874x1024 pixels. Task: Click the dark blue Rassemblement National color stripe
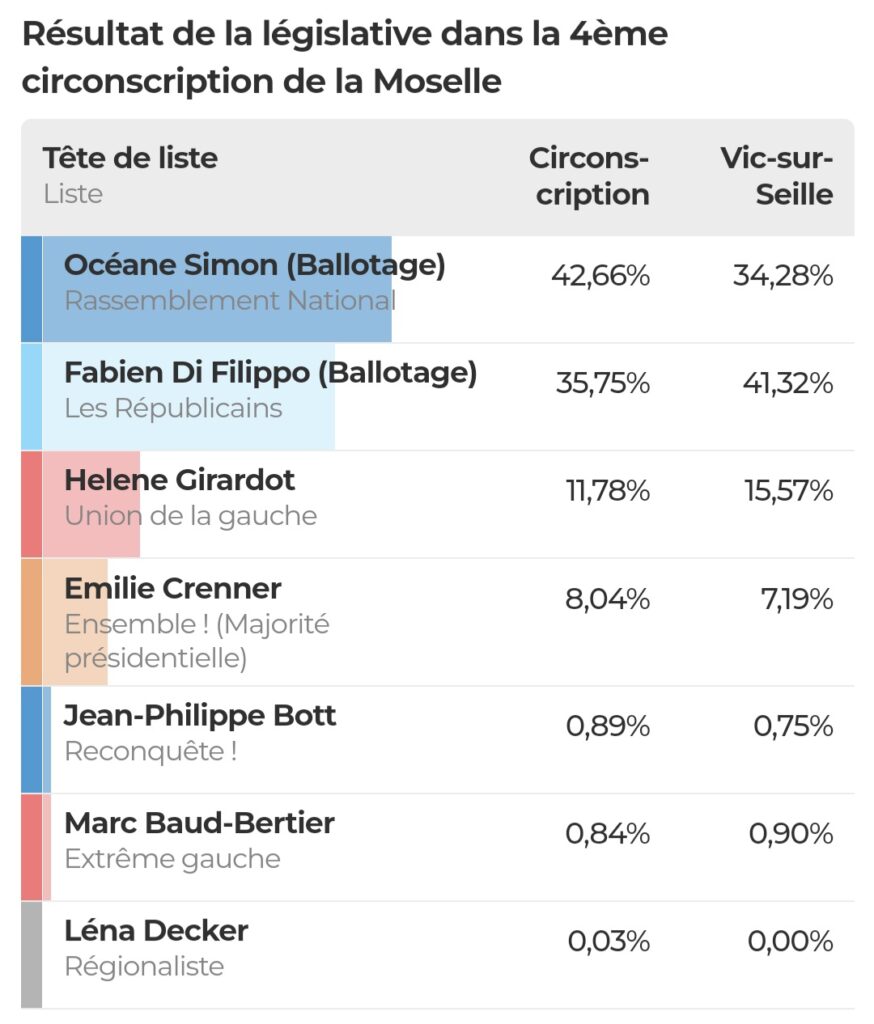pos(31,289)
